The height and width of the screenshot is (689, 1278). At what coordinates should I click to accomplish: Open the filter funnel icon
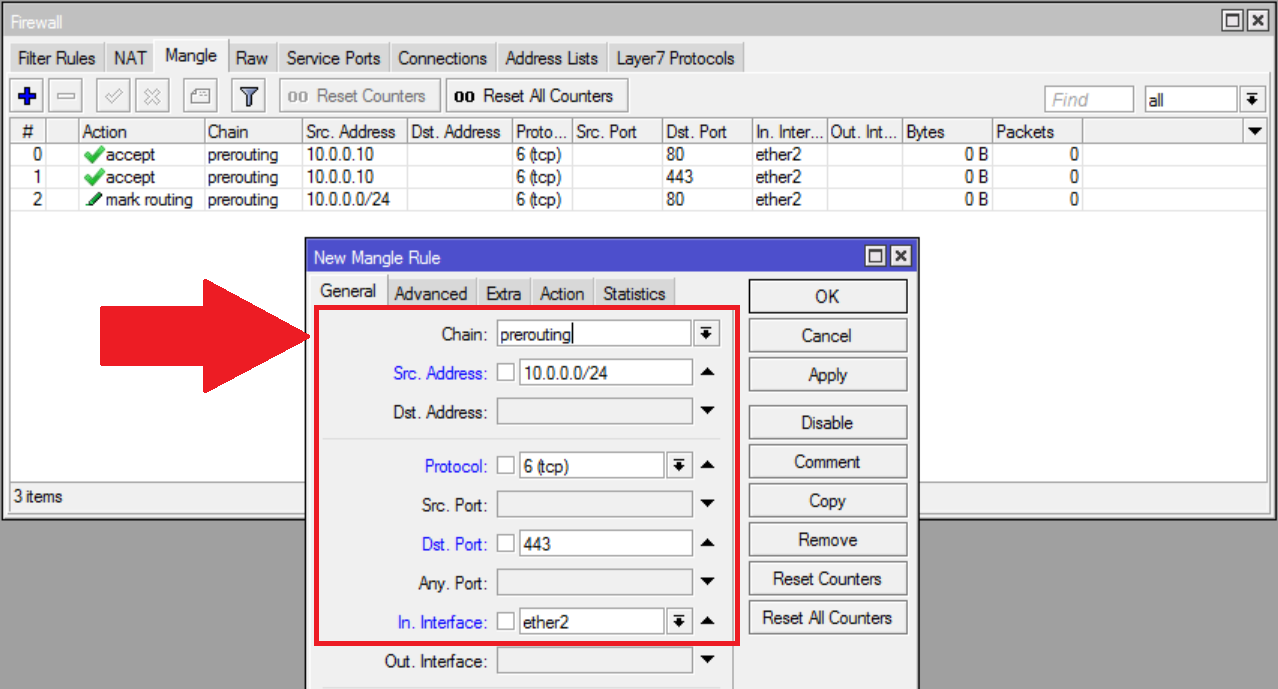(x=248, y=97)
